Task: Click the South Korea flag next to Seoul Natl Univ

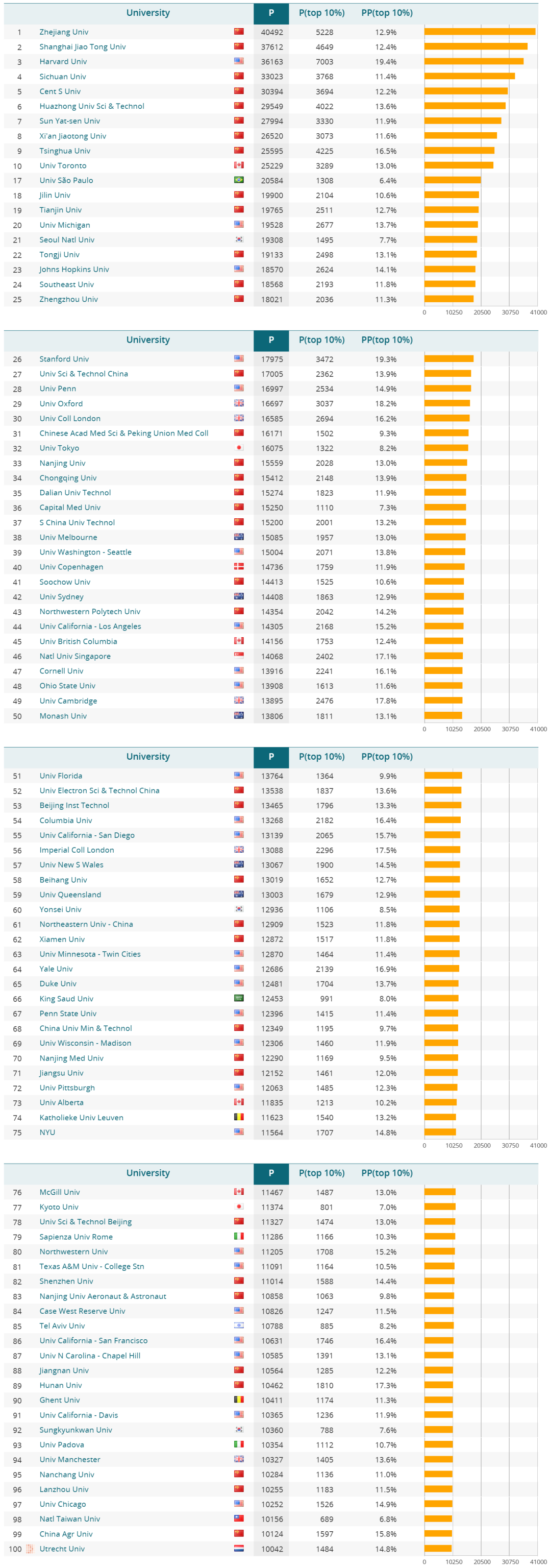Action: [x=239, y=240]
